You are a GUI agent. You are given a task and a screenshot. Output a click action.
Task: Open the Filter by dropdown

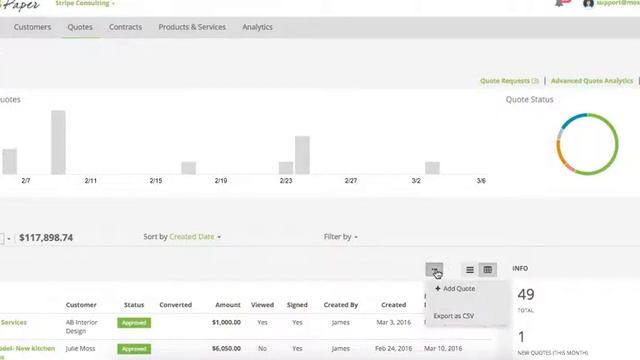click(341, 237)
